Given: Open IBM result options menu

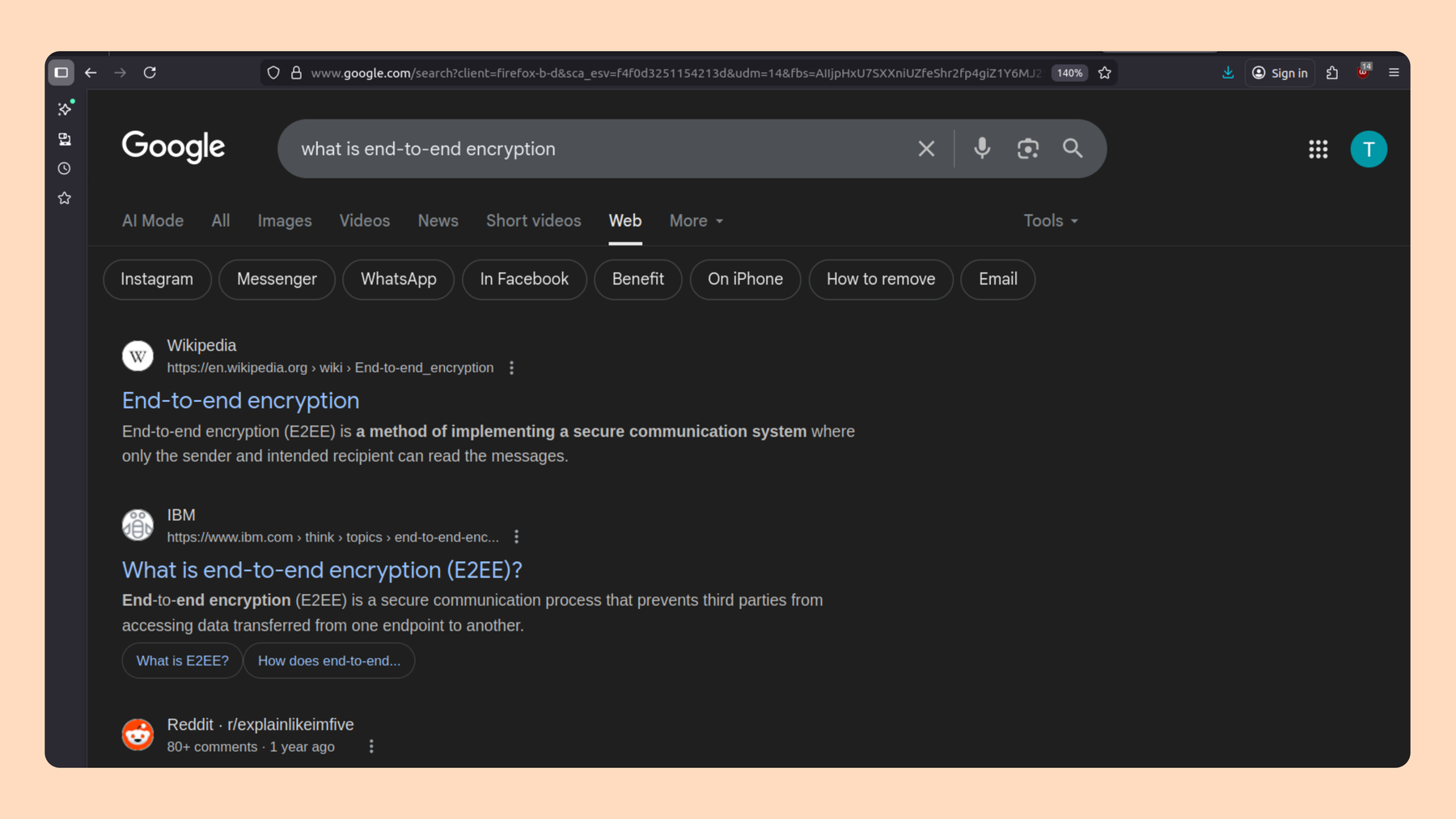Looking at the screenshot, I should (x=517, y=537).
